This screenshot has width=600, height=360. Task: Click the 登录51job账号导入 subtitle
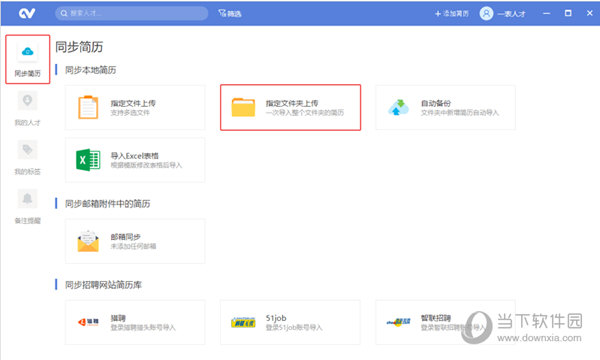point(294,327)
